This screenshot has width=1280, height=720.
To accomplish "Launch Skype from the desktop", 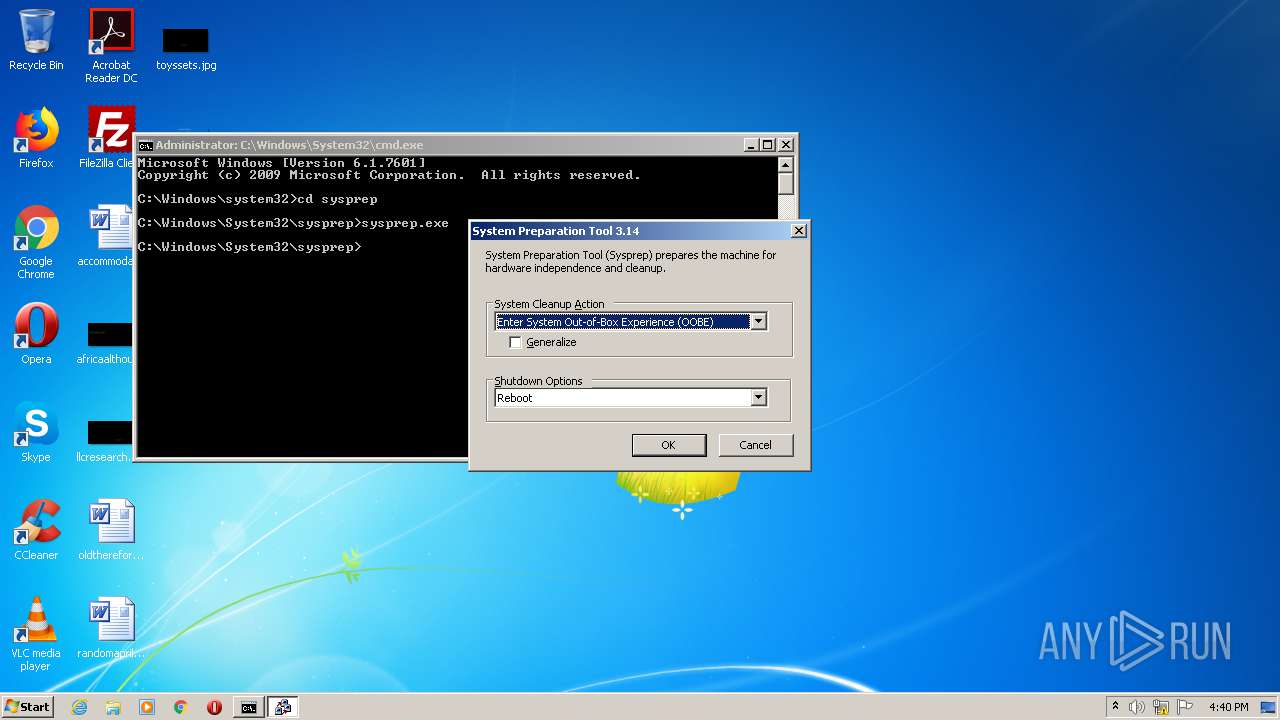I will pos(36,432).
